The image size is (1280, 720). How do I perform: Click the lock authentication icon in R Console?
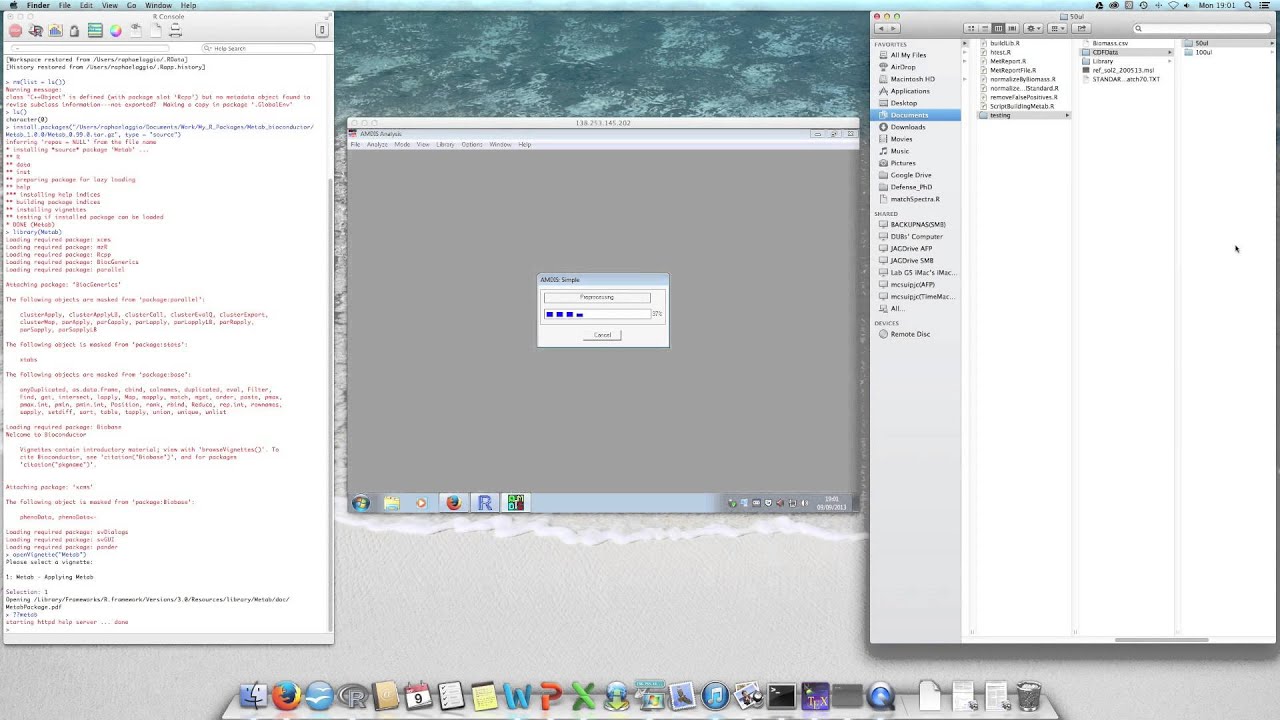pyautogui.click(x=74, y=31)
